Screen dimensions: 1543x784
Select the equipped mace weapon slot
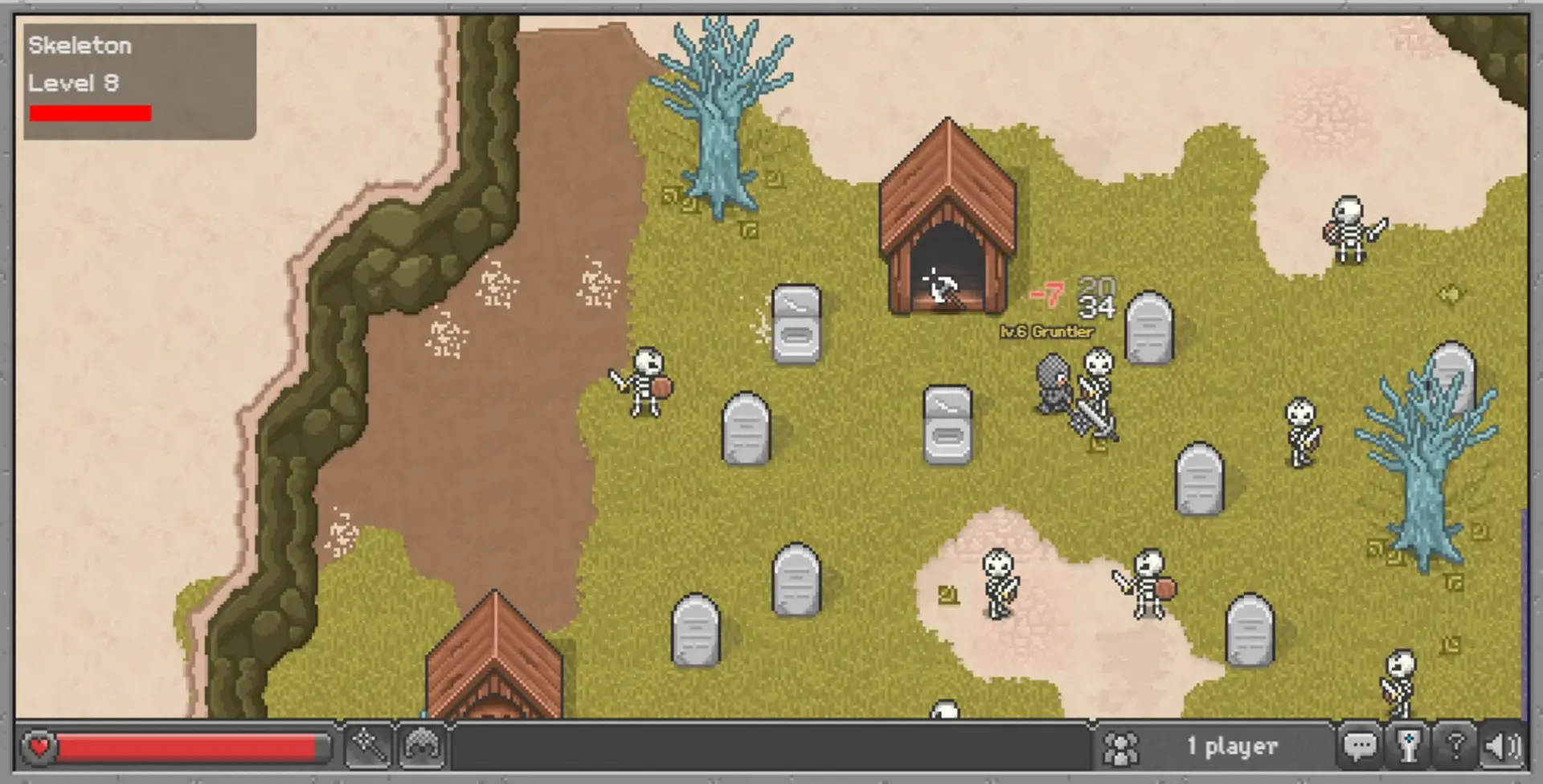click(368, 746)
